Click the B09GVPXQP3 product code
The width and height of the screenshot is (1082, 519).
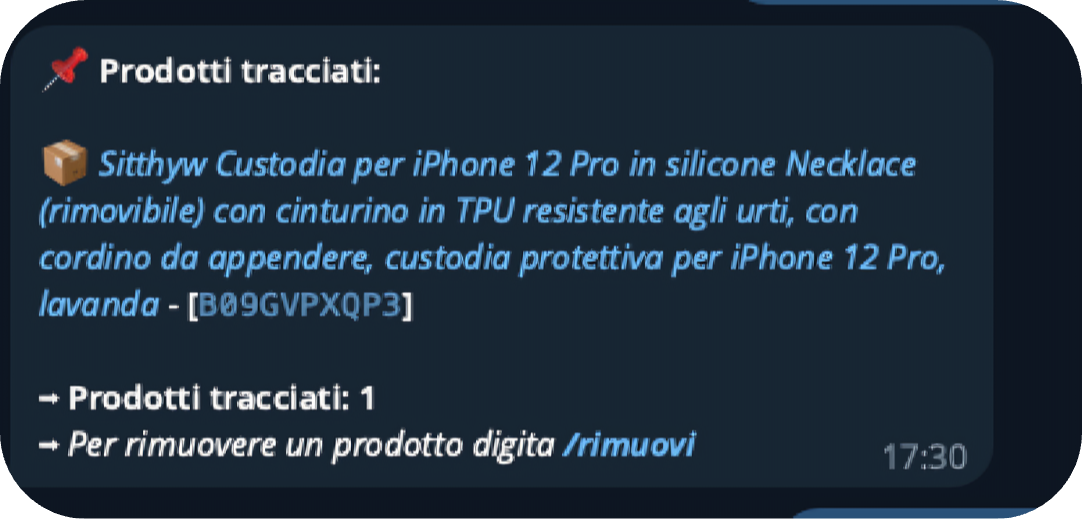[x=299, y=306]
